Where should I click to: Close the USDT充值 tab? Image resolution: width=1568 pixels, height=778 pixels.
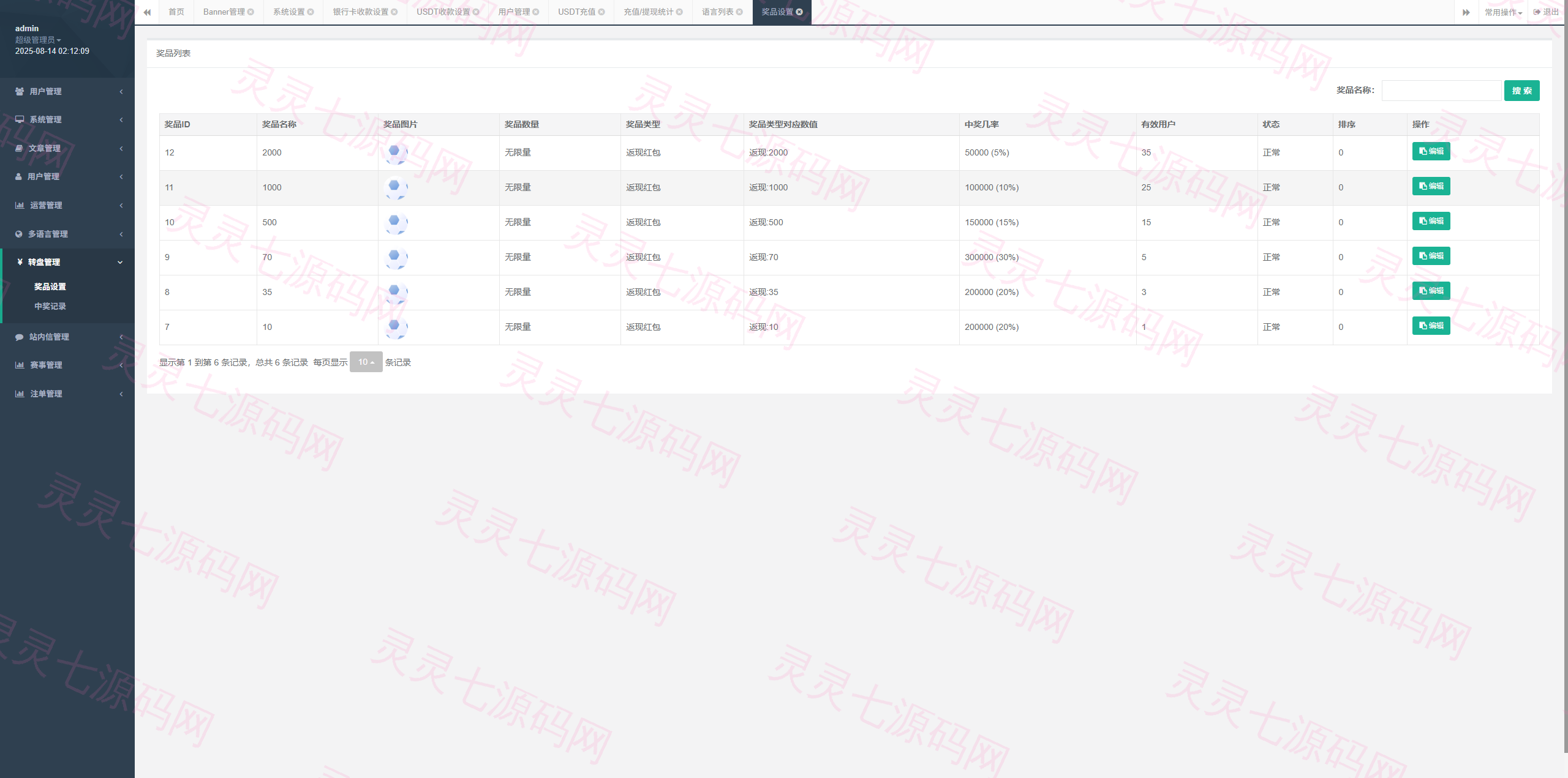601,12
